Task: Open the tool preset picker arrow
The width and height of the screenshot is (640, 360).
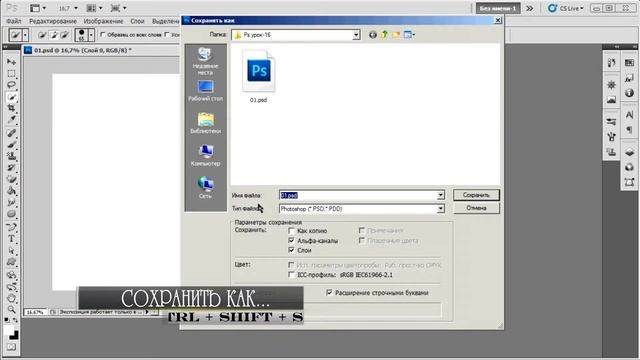Action: pos(25,35)
